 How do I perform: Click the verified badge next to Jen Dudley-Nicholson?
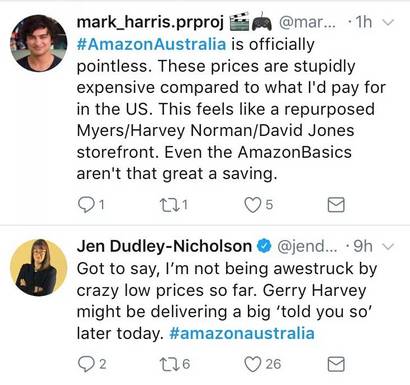click(264, 246)
